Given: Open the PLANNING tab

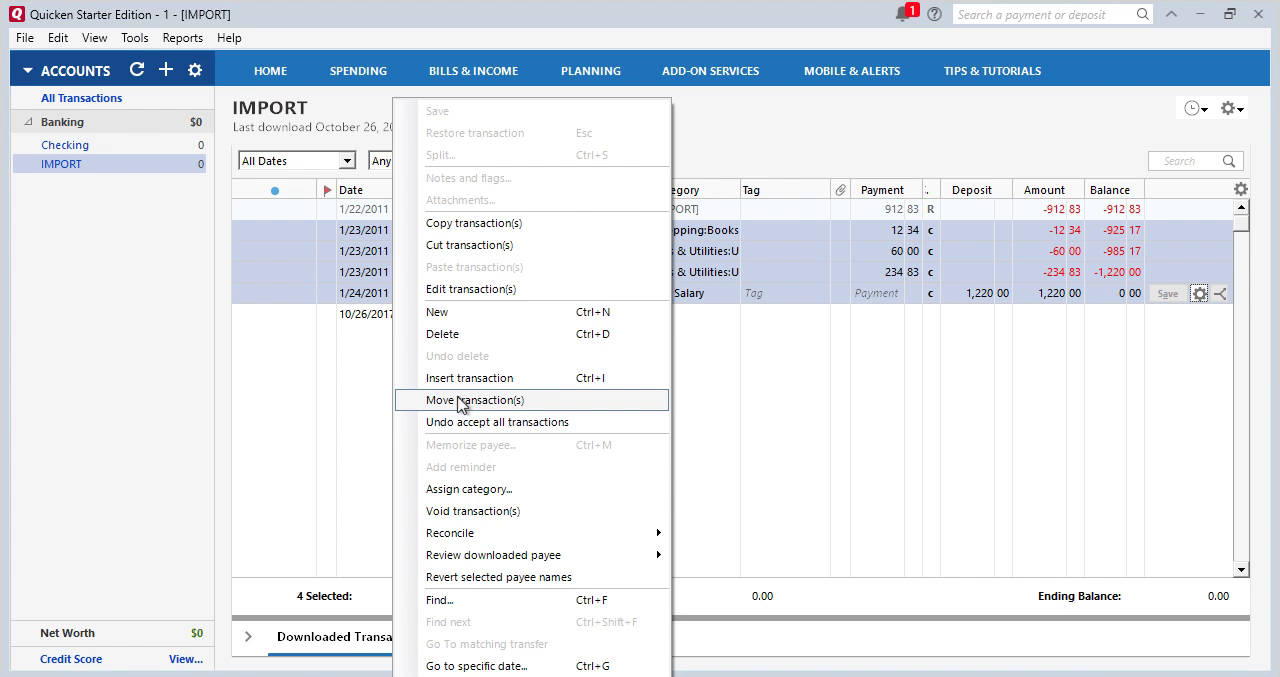Looking at the screenshot, I should [x=590, y=71].
